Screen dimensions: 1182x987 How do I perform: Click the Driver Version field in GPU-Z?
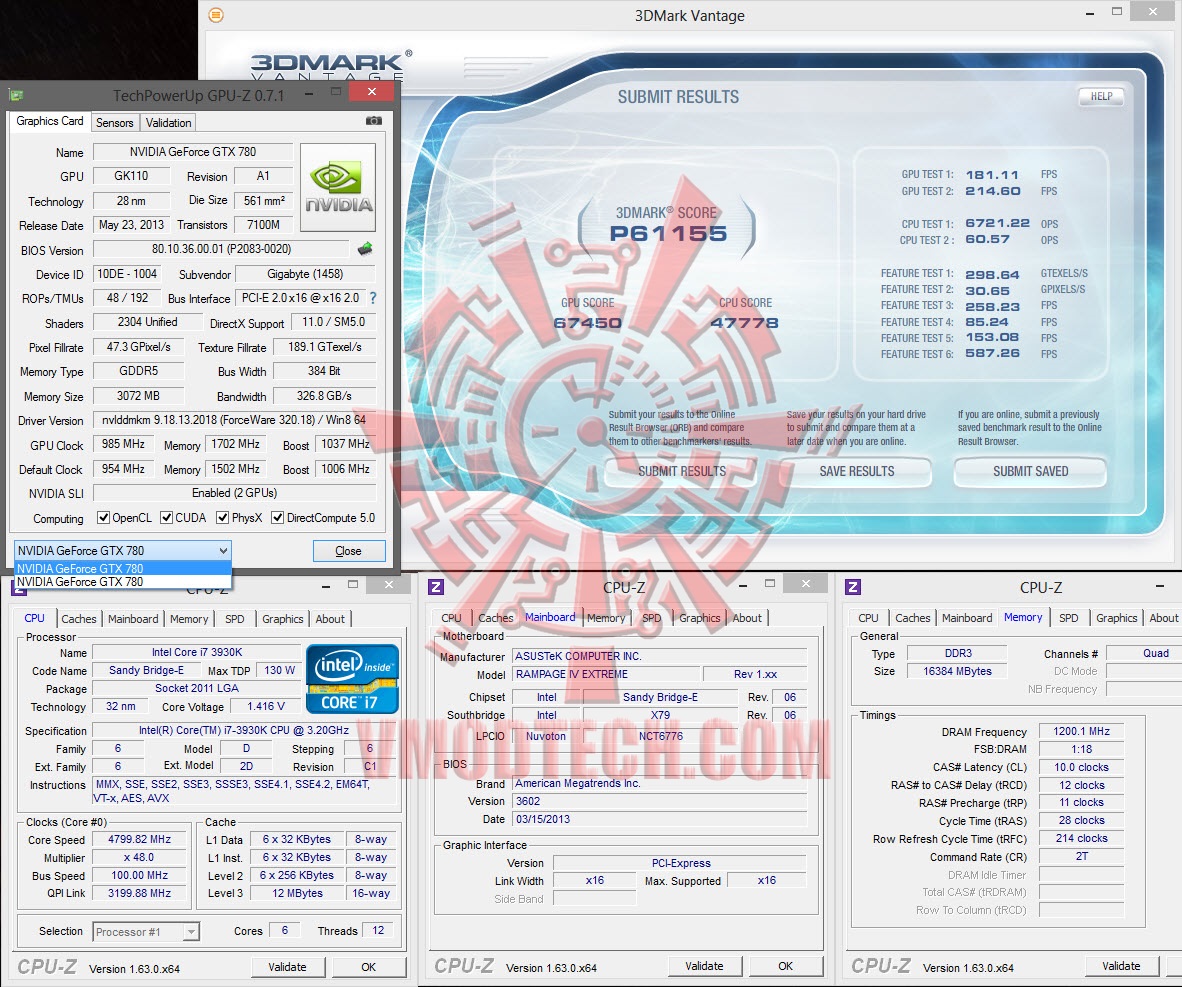click(234, 420)
